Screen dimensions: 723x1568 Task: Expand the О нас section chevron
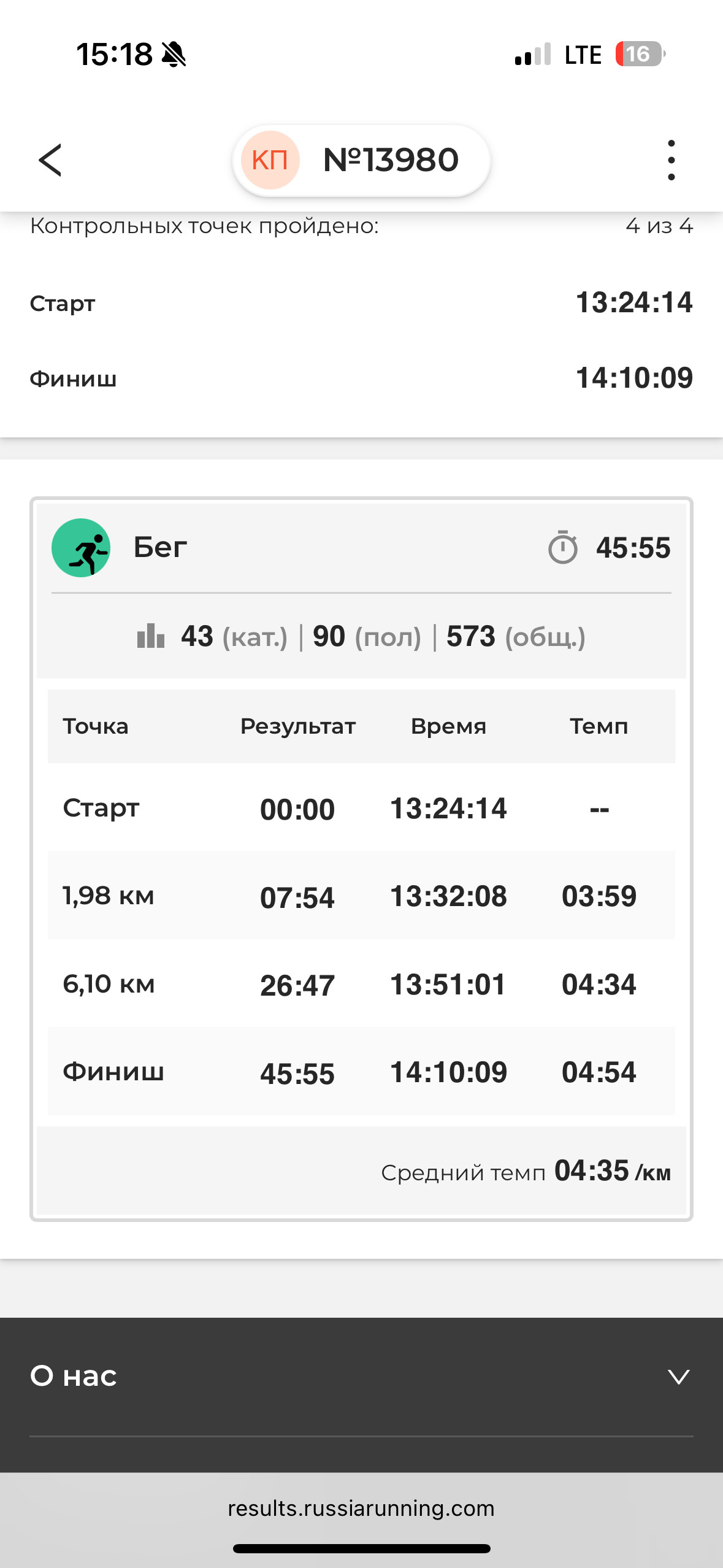[679, 1376]
